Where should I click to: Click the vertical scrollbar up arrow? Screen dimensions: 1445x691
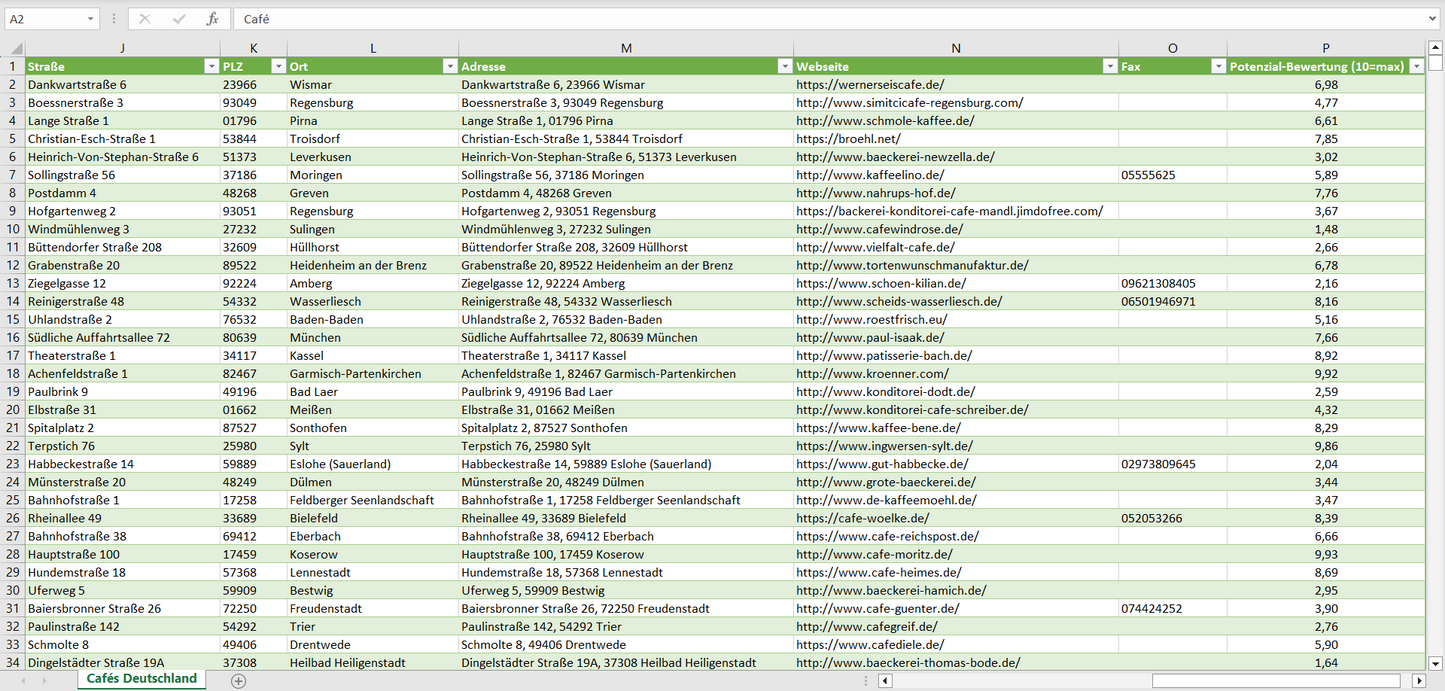click(1436, 48)
